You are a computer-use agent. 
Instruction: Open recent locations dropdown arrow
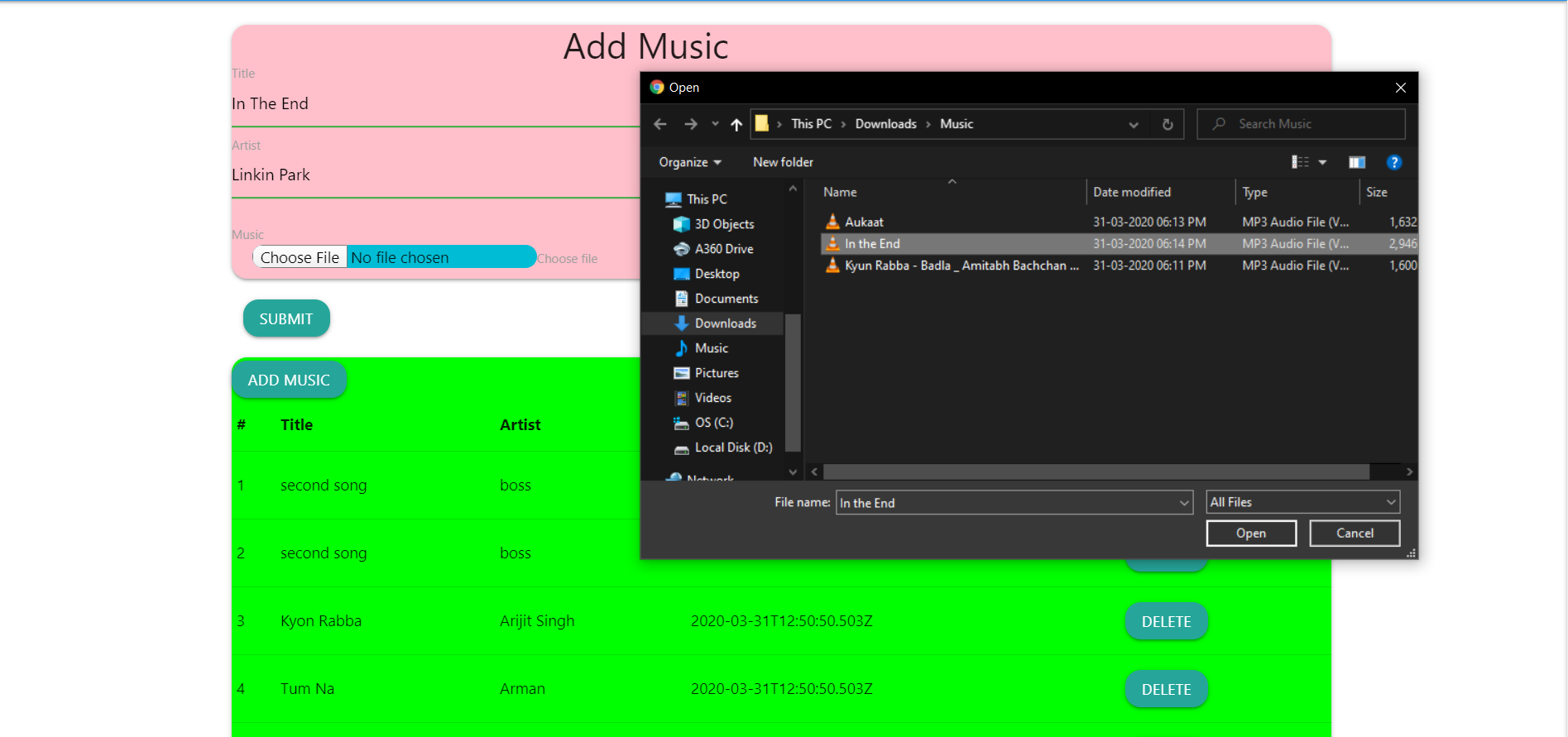click(x=715, y=124)
